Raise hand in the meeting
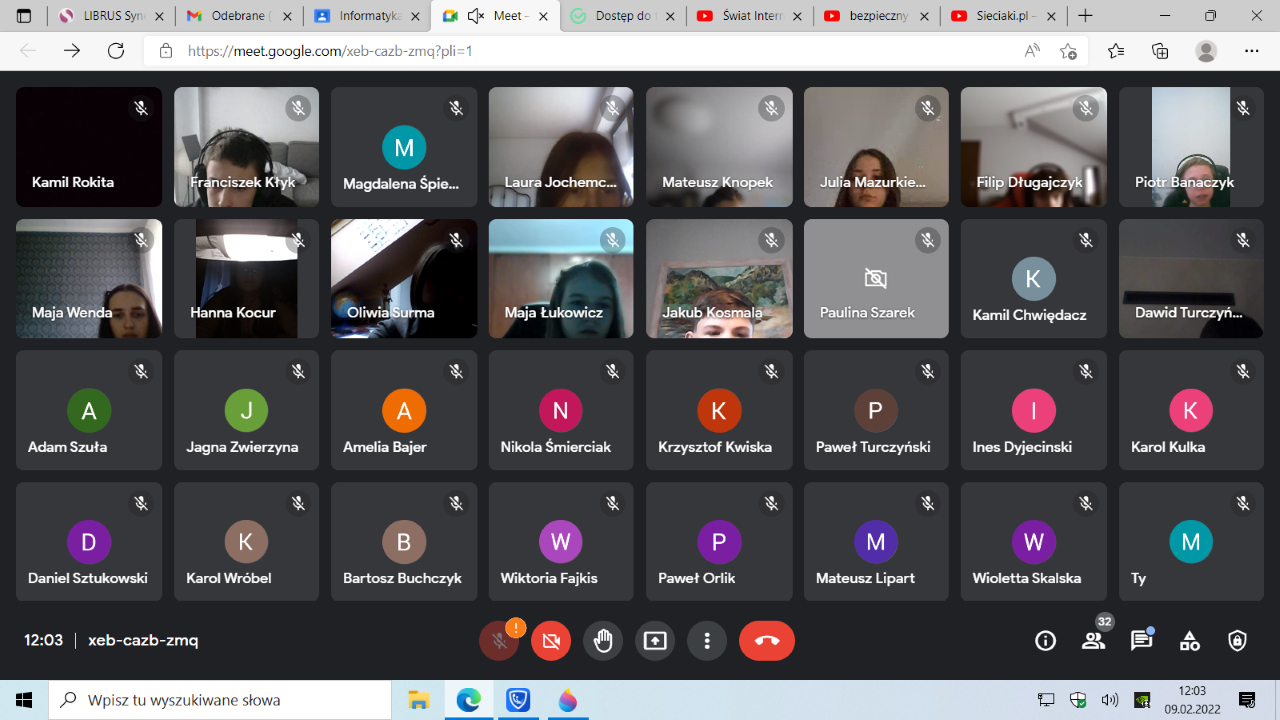This screenshot has width=1280, height=720. pos(603,641)
